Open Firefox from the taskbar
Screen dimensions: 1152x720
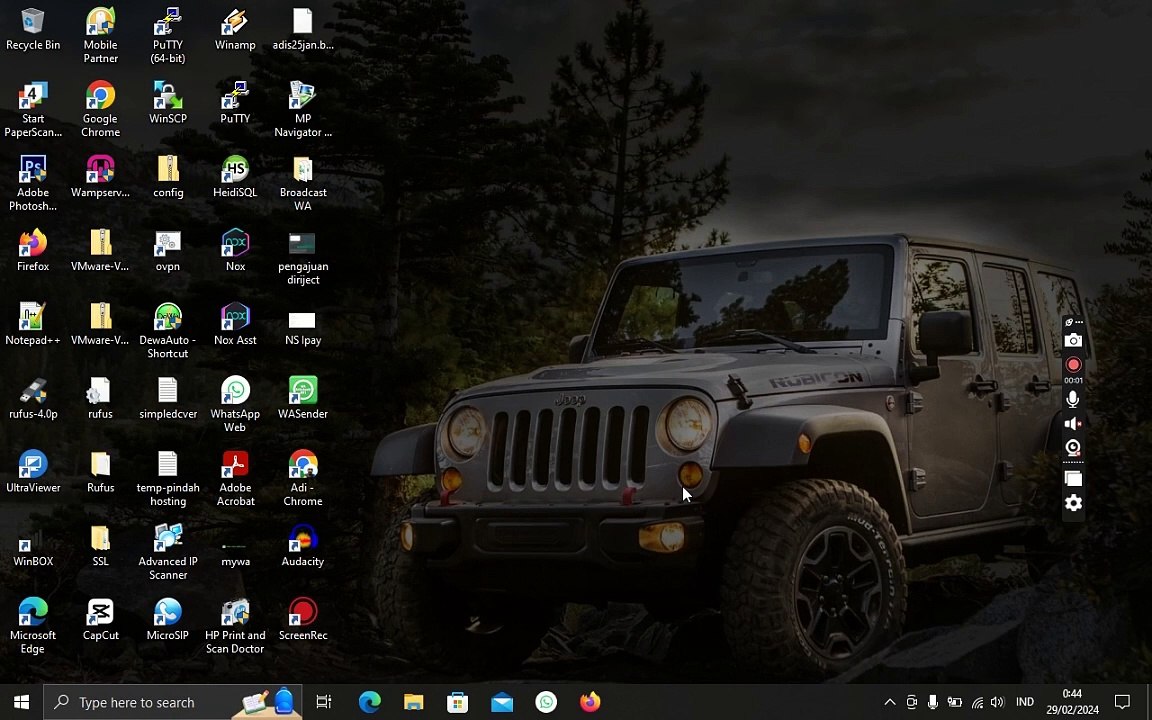590,702
